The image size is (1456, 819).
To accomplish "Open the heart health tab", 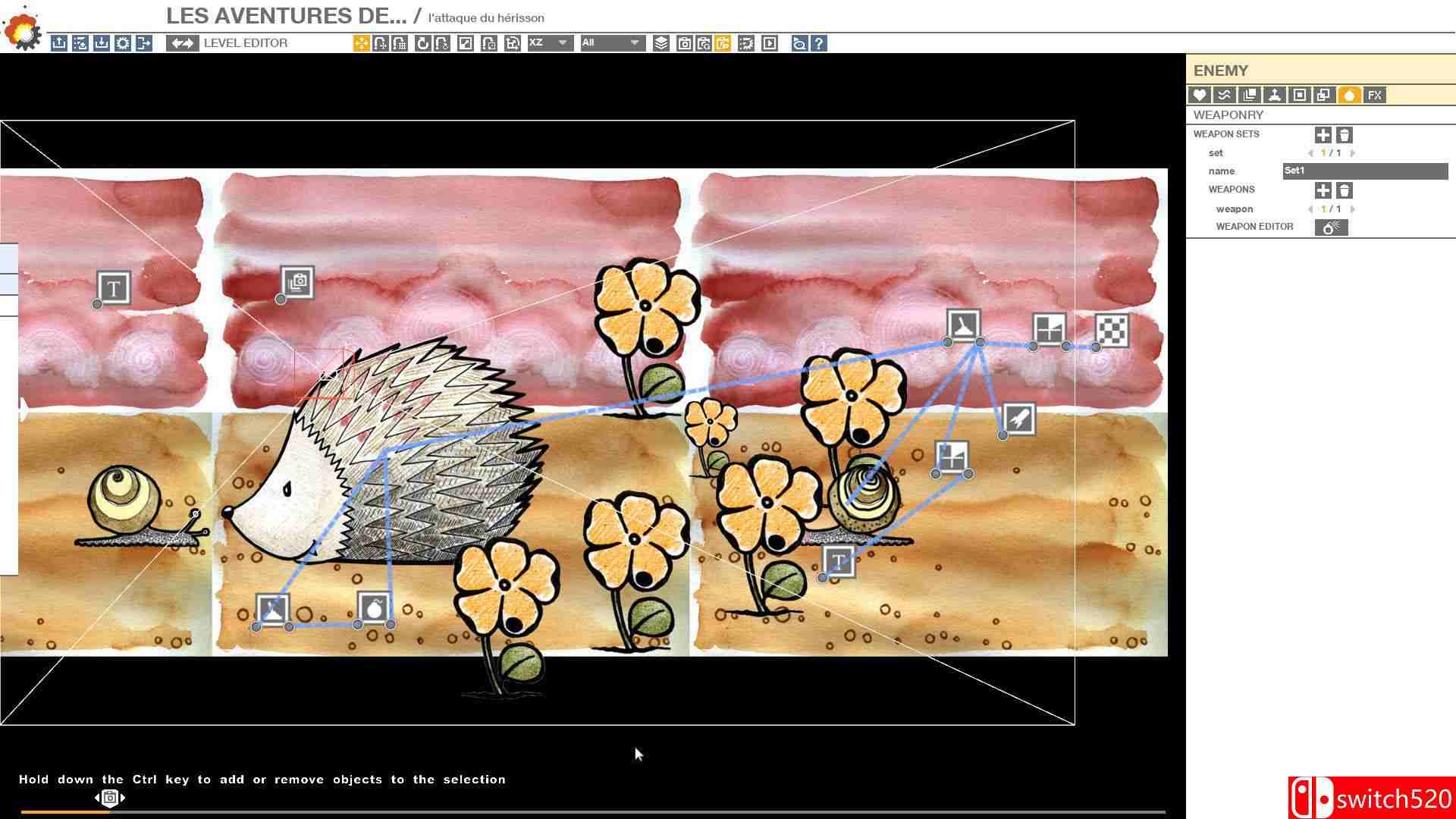I will coord(1199,95).
